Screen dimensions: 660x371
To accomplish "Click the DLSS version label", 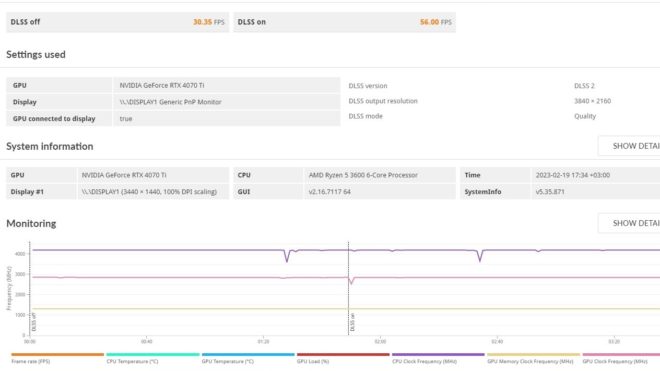I will click(x=368, y=85).
